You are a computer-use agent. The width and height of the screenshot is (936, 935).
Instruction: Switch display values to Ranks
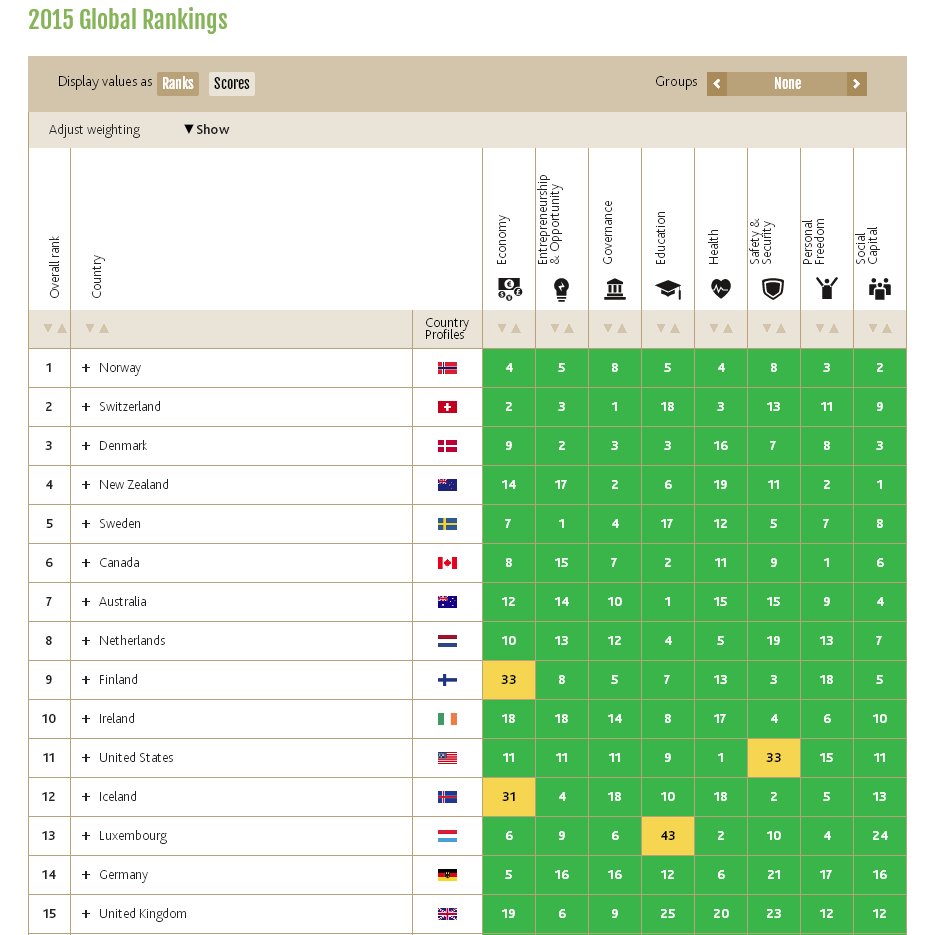(178, 84)
